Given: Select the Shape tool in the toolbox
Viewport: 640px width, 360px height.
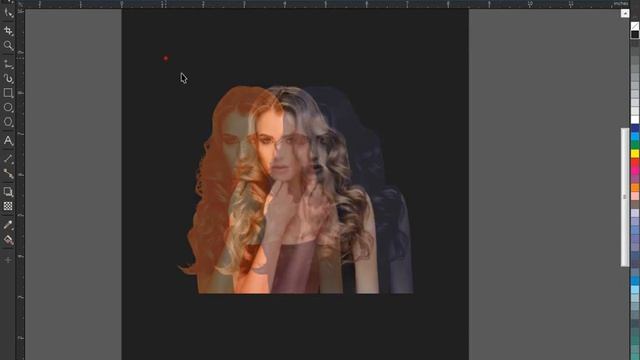Looking at the screenshot, I should pos(8,12).
